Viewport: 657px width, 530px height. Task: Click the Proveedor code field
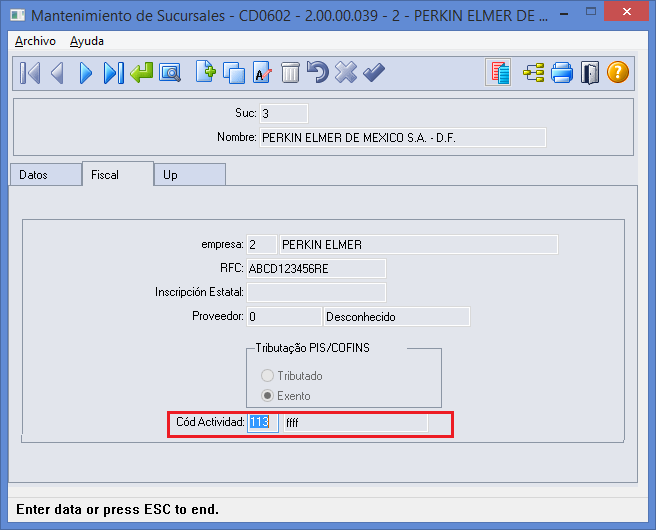click(284, 317)
